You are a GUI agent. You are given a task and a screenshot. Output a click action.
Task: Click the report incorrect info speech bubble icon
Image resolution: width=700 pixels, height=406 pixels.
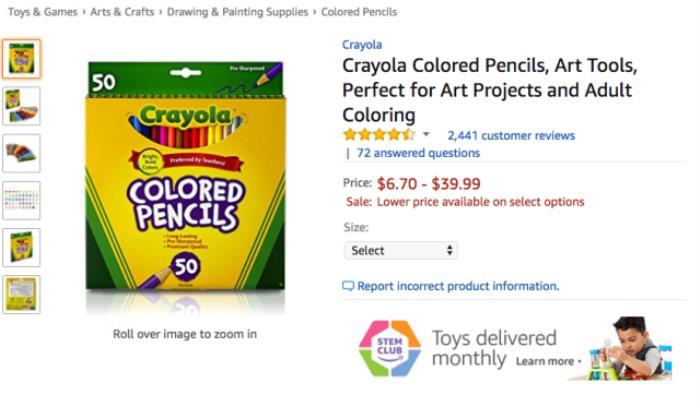[x=348, y=286]
